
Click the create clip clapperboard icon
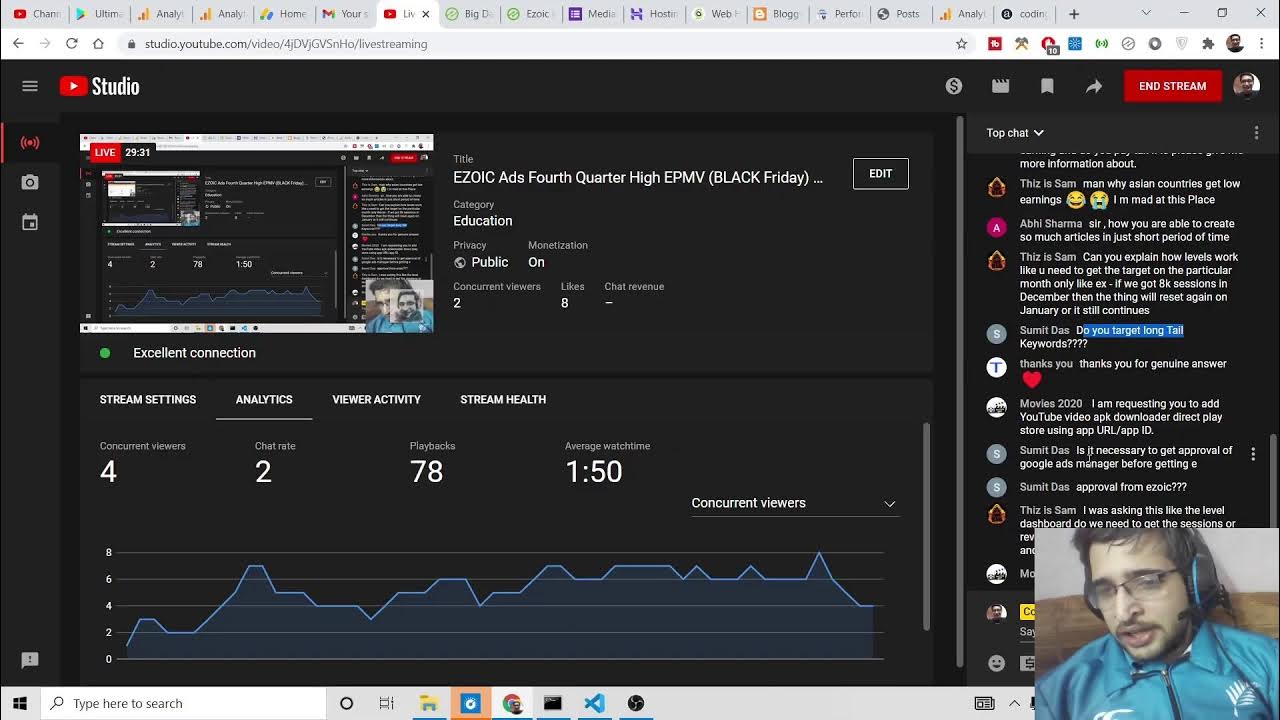click(1000, 86)
